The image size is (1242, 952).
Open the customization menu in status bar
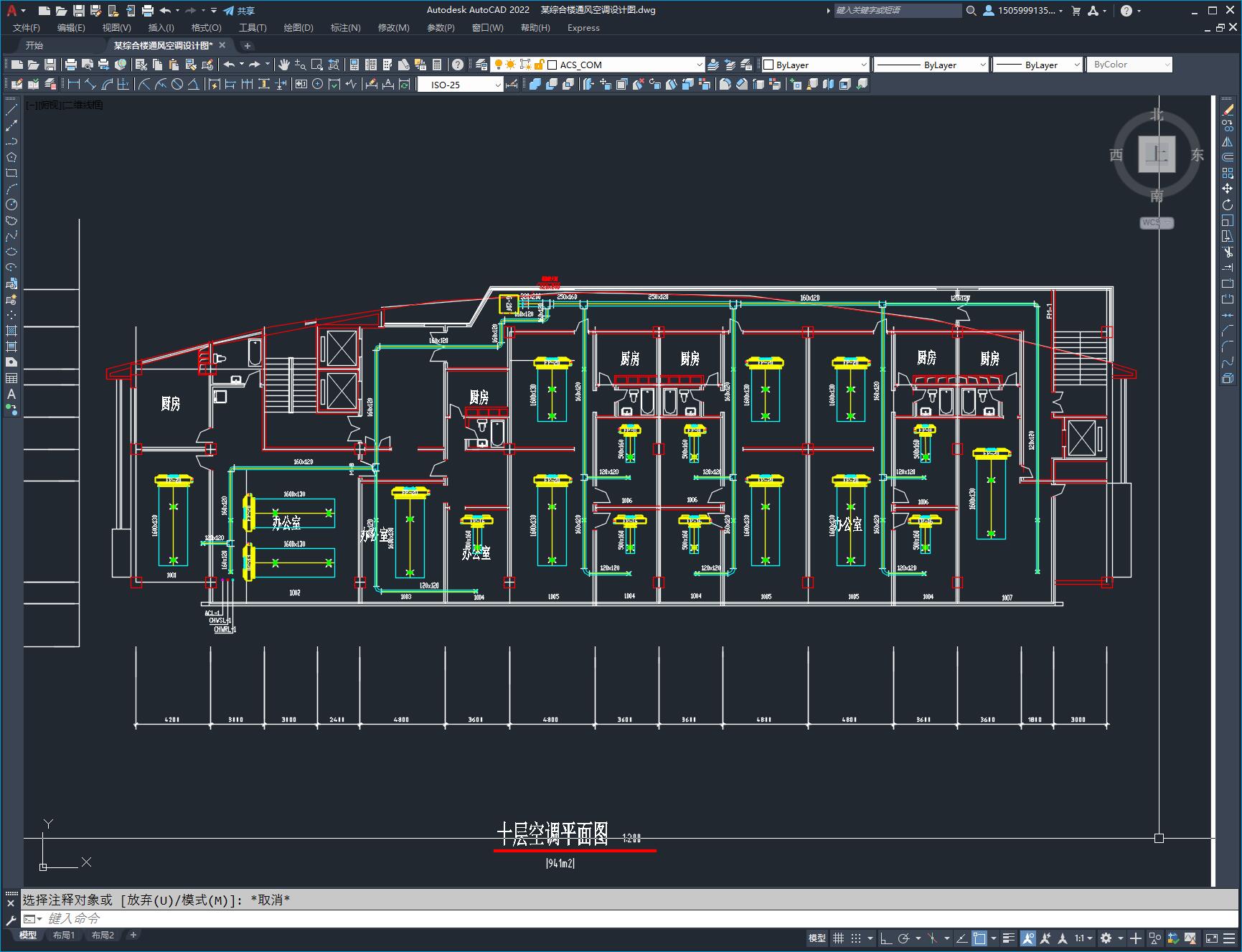(1229, 938)
